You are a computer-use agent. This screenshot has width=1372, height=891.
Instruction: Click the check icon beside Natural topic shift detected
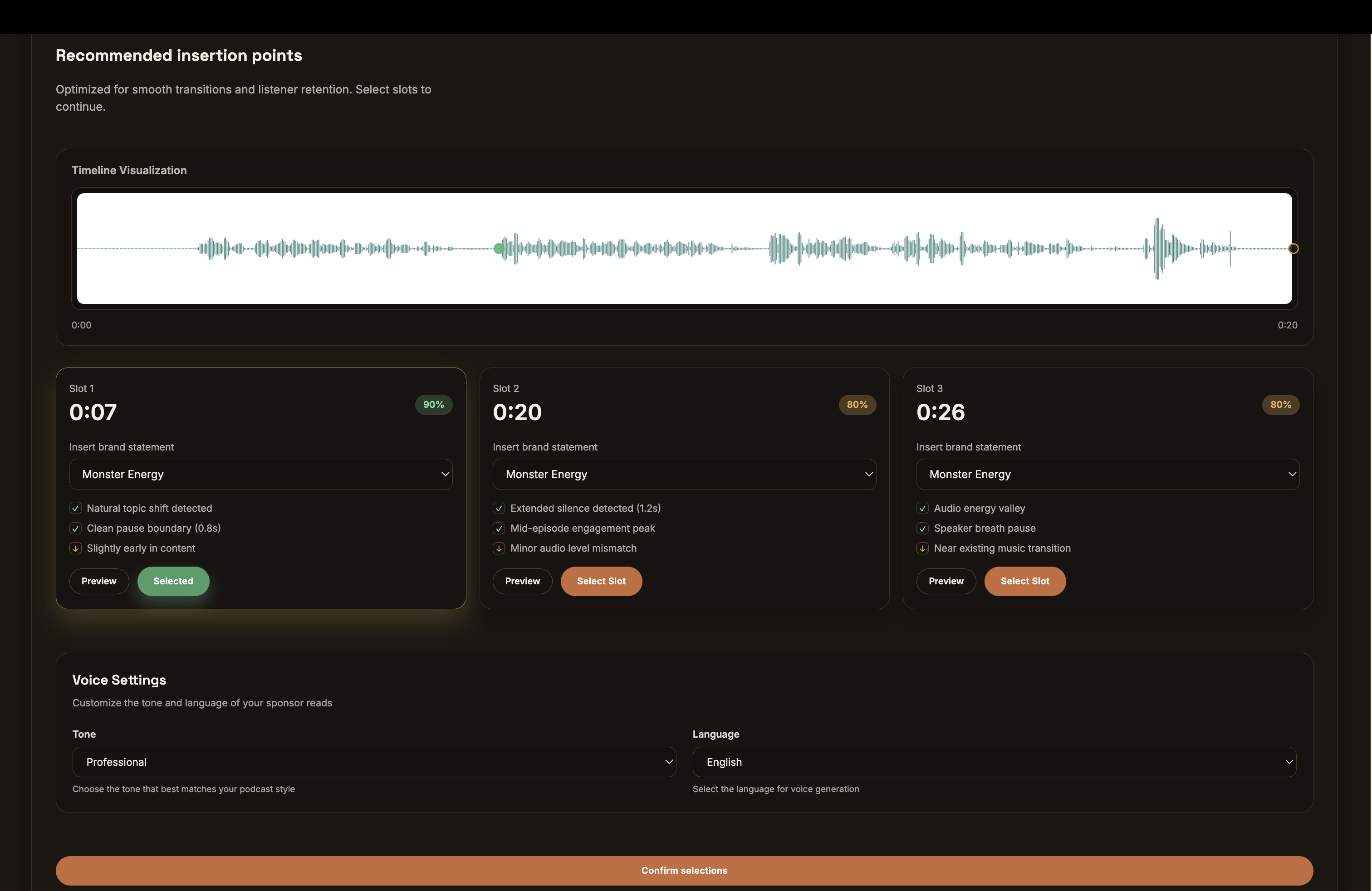(x=75, y=508)
